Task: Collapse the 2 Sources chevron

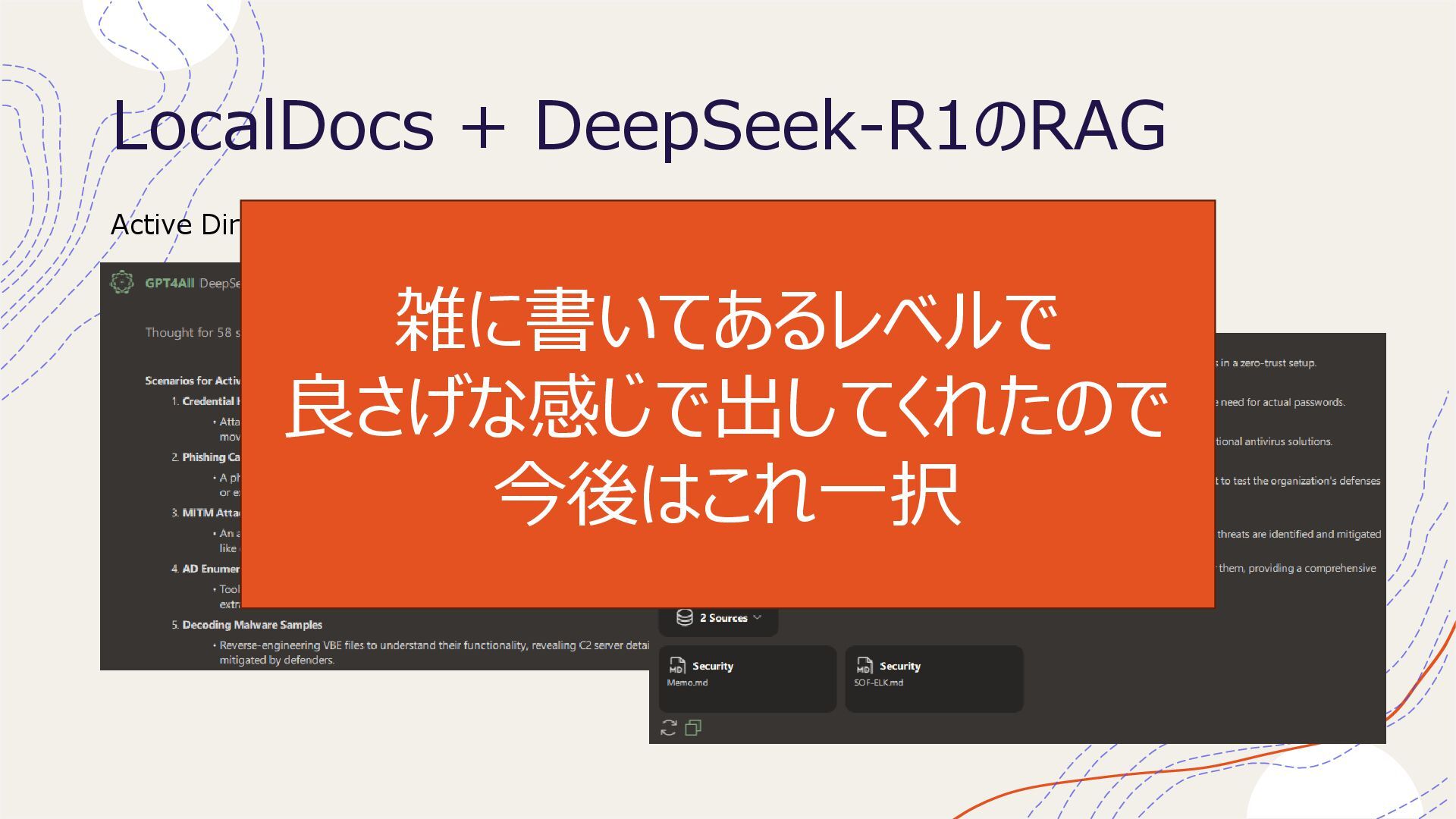Action: [x=757, y=617]
